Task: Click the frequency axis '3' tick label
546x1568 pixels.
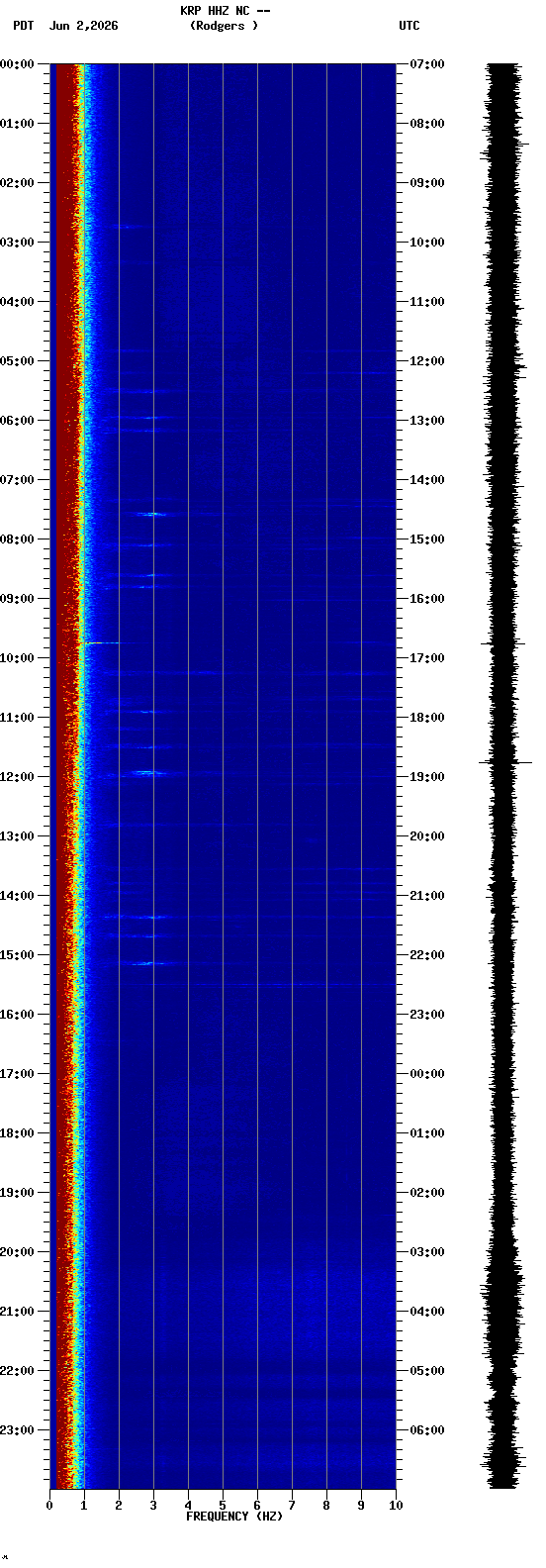Action: point(153,1506)
